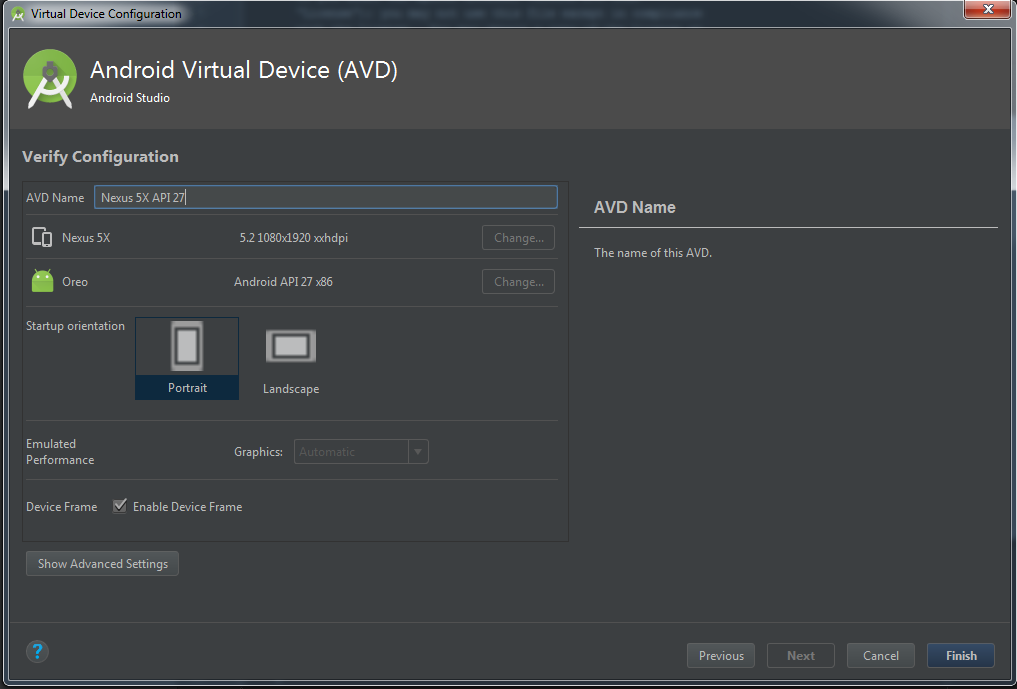This screenshot has height=689, width=1017.
Task: Click the Next button
Action: [x=800, y=656]
